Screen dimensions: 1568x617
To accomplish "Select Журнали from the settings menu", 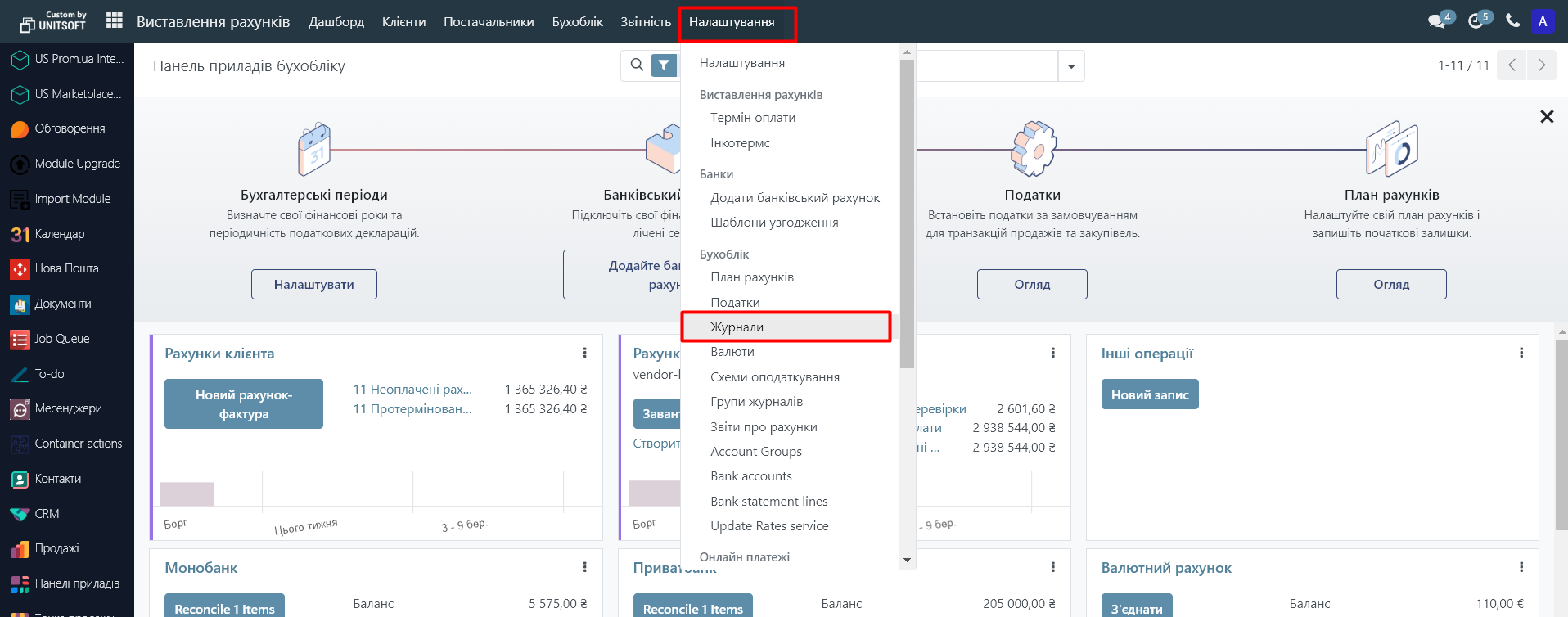I will pyautogui.click(x=737, y=327).
